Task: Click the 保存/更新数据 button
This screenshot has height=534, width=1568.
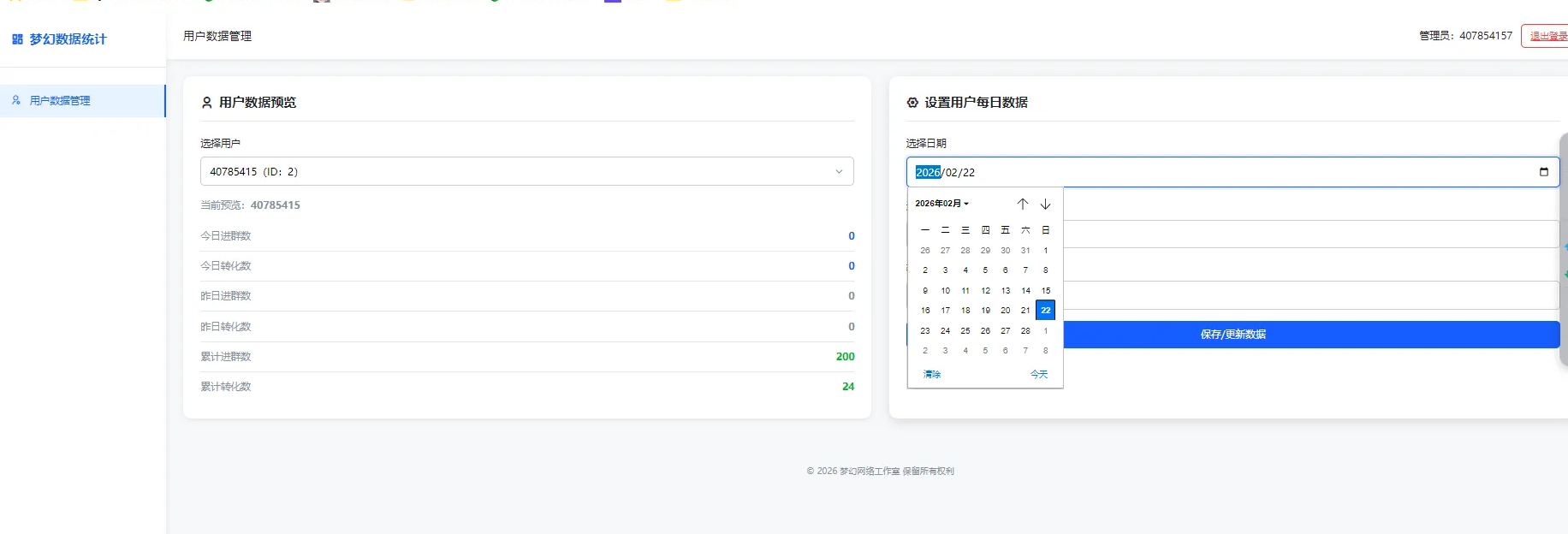Action: (x=1232, y=335)
